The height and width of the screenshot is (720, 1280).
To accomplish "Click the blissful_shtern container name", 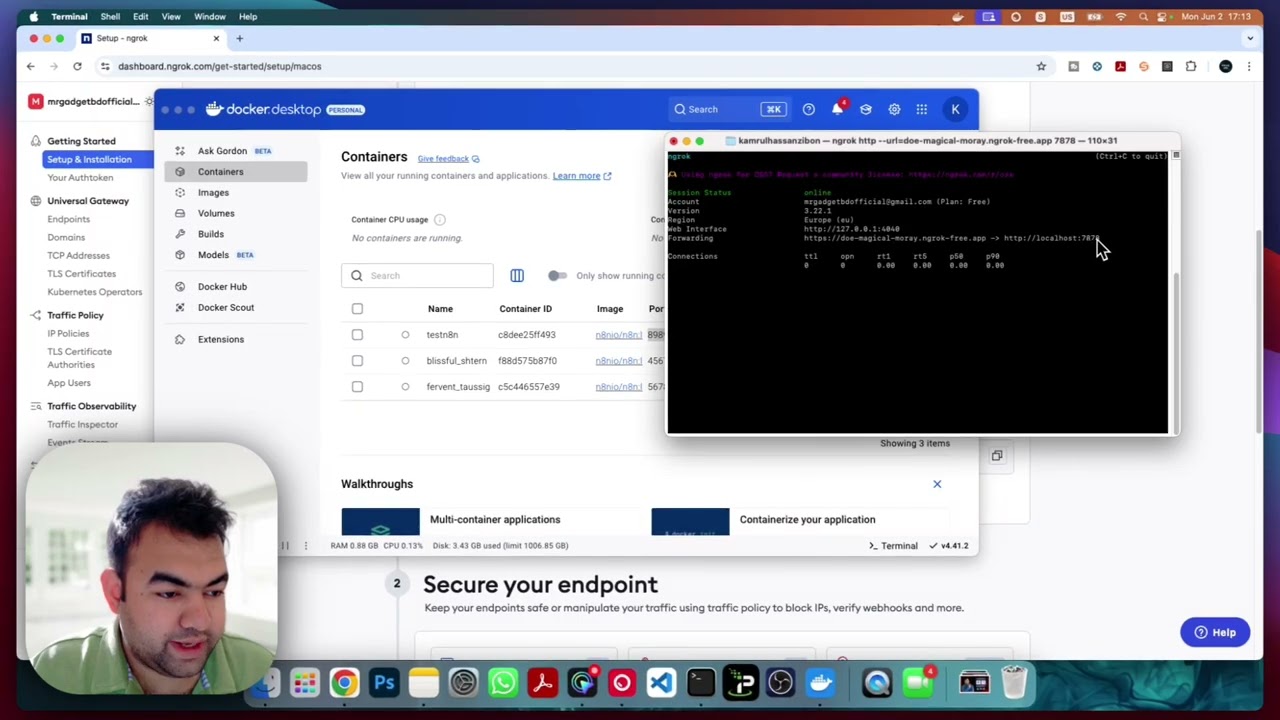I will pyautogui.click(x=456, y=361).
